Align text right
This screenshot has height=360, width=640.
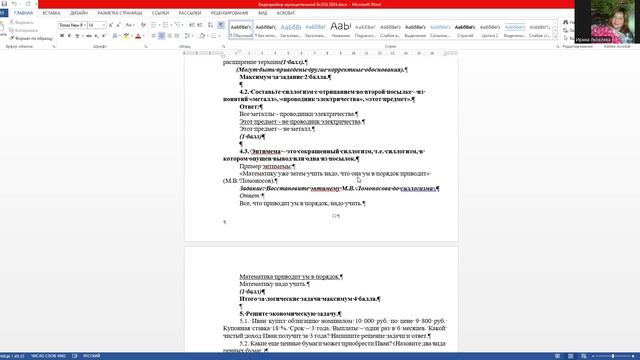(169, 36)
